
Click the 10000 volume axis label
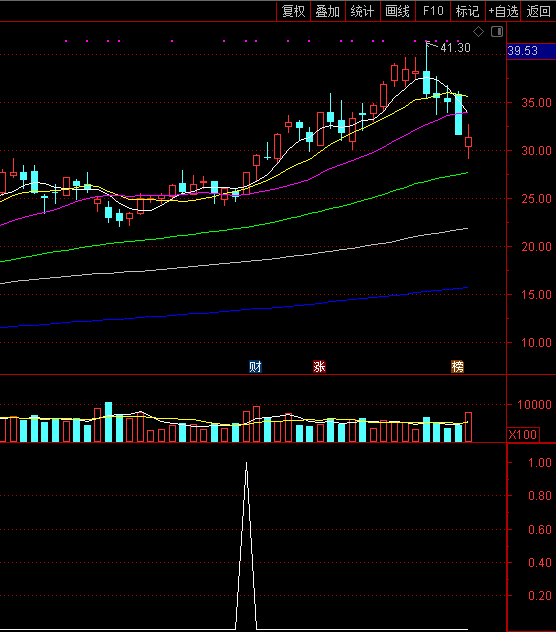(x=534, y=405)
